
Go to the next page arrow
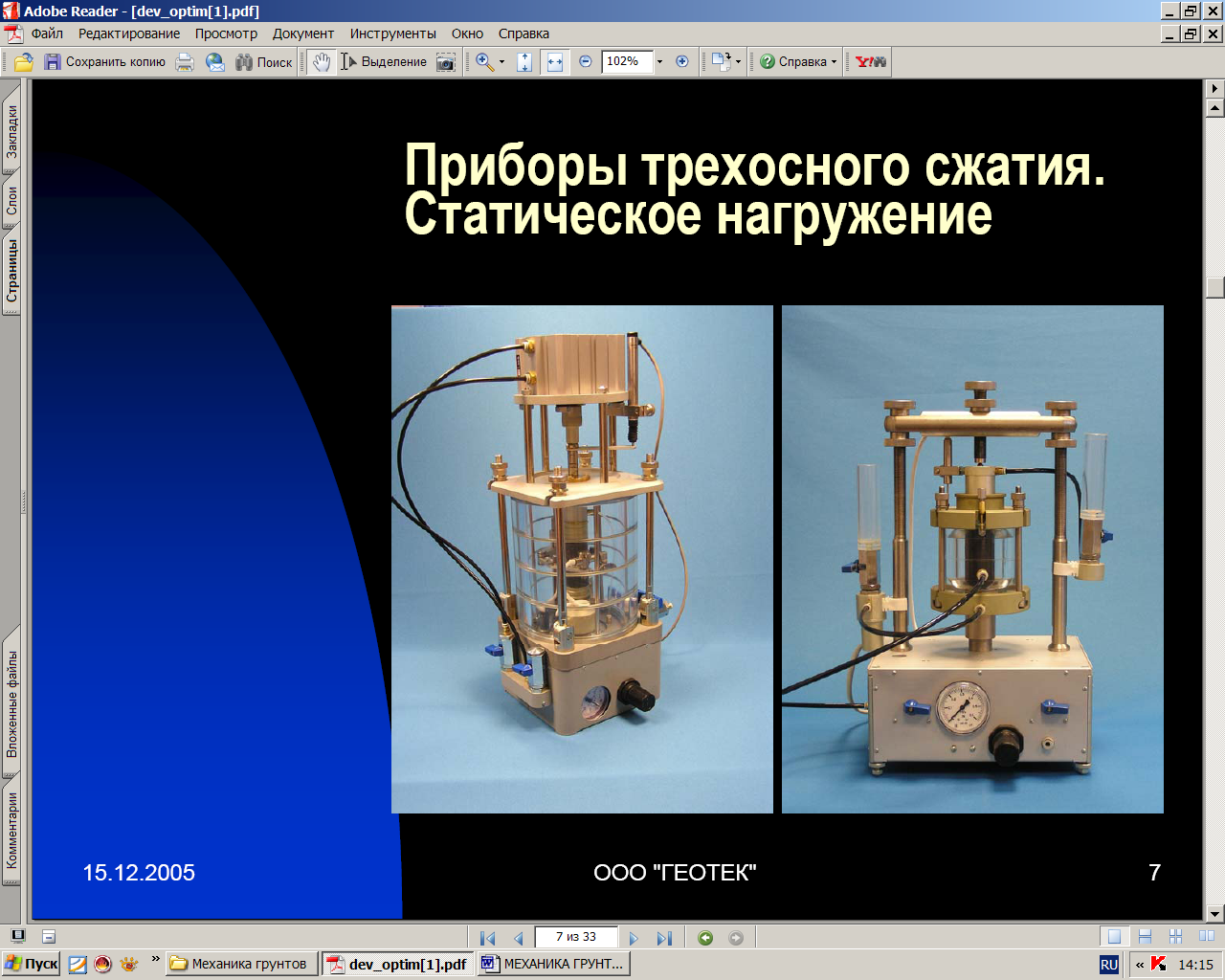click(x=634, y=938)
